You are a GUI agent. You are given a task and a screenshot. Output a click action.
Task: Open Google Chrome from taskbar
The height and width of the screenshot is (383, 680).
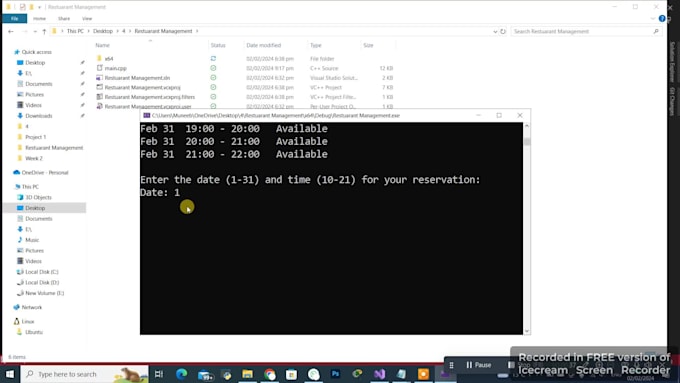pos(270,374)
